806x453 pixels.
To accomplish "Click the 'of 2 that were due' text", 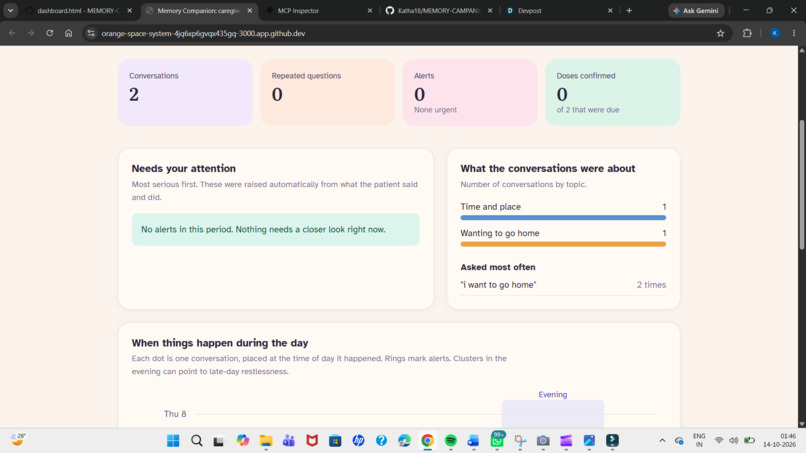I will tap(588, 110).
